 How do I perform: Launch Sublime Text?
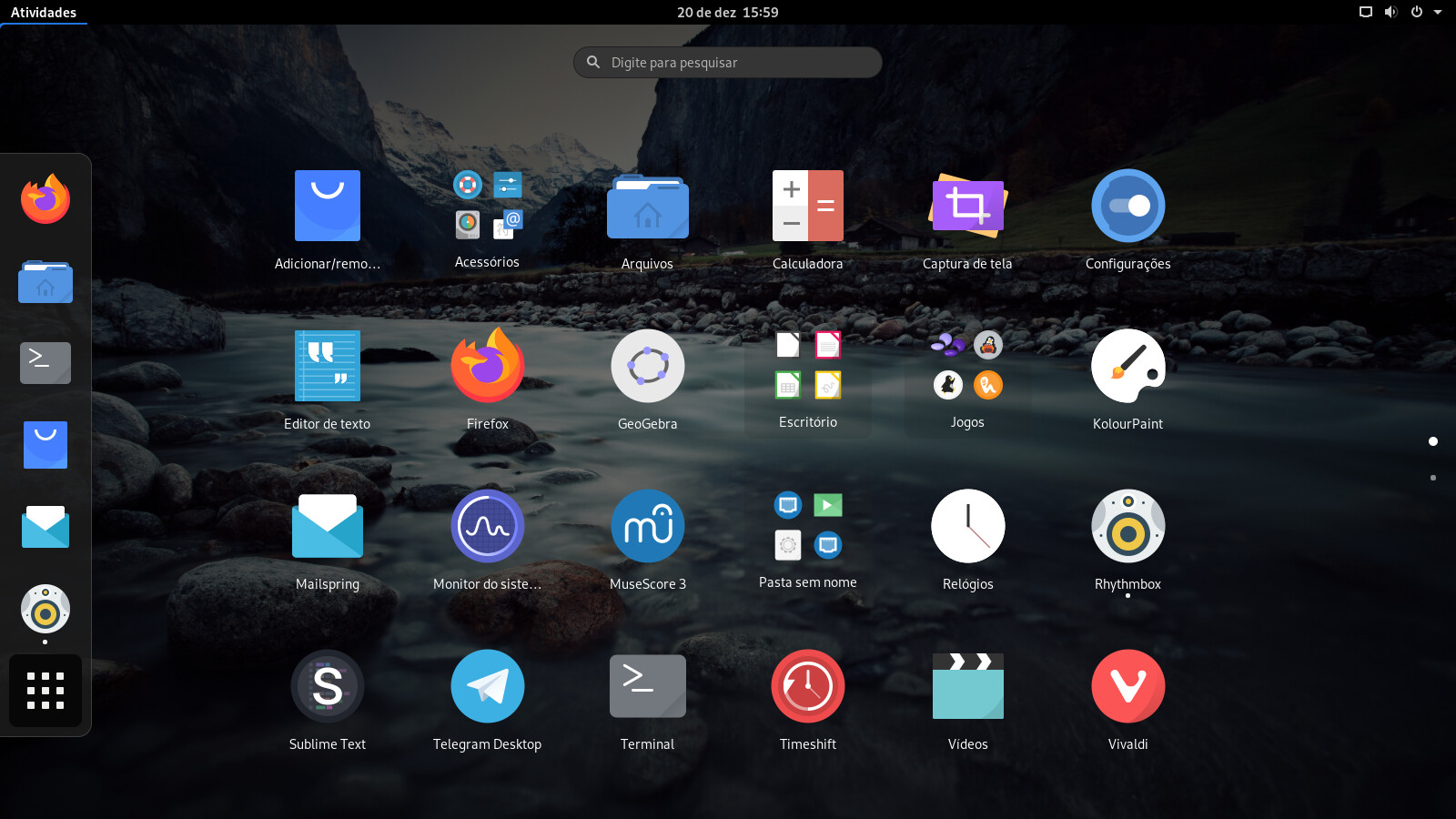328,687
